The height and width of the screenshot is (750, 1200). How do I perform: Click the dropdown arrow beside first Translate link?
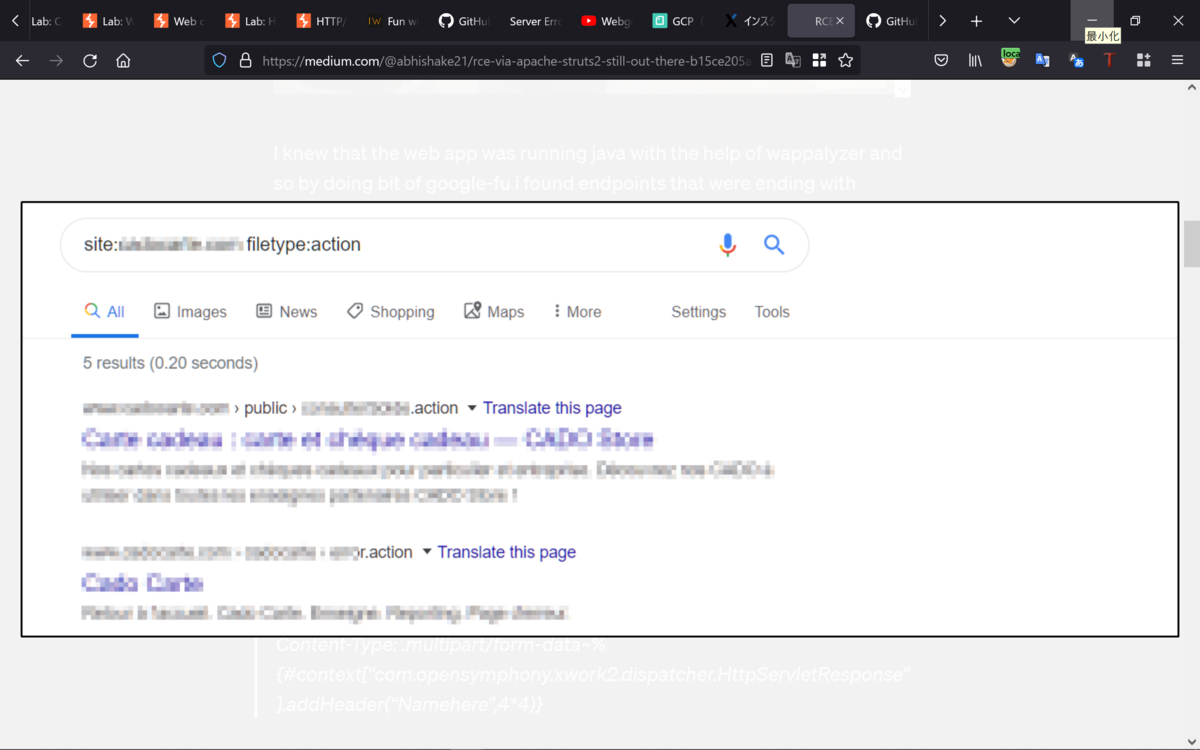(x=472, y=408)
